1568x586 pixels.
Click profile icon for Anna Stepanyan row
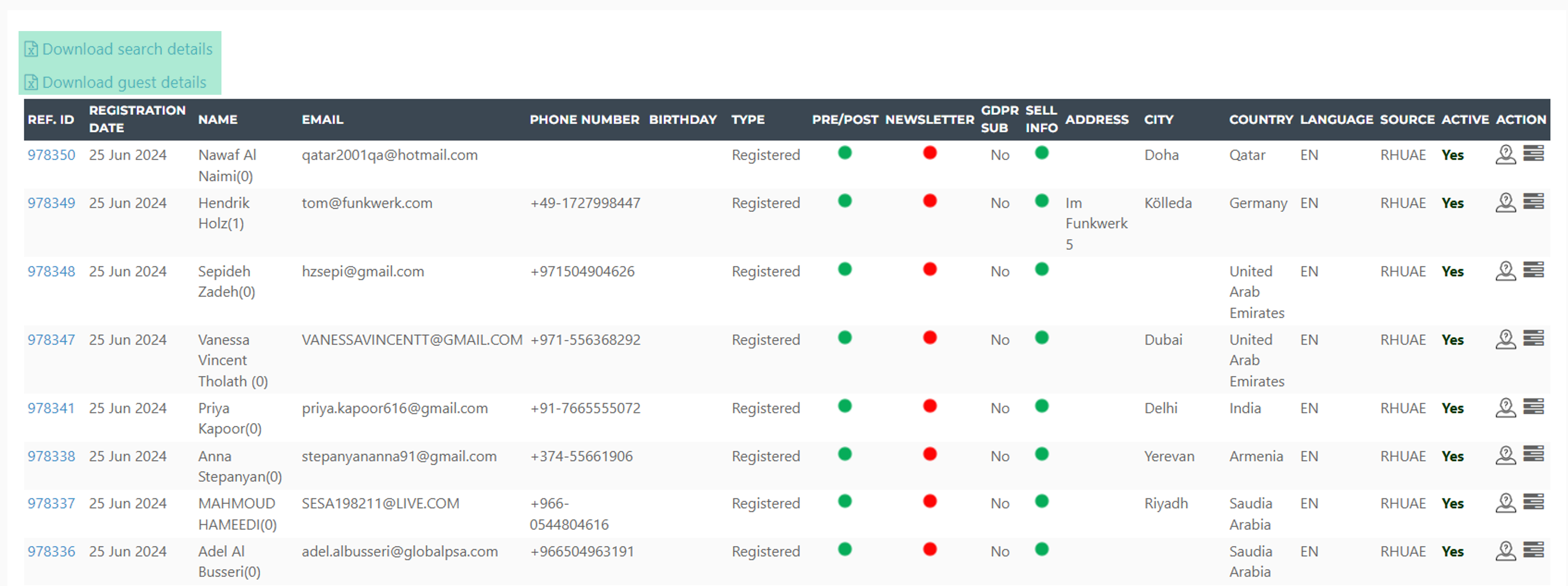1505,456
